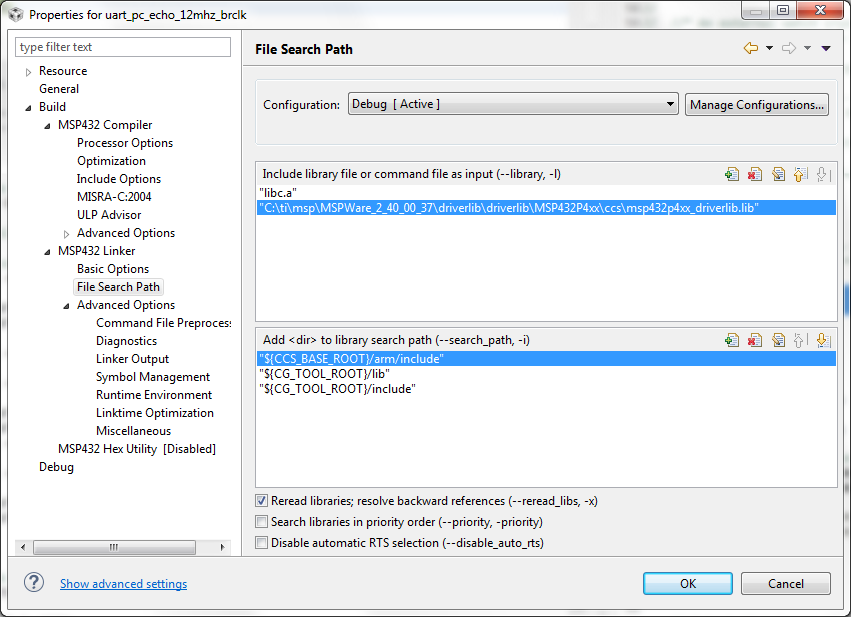Open Show advanced settings link
This screenshot has width=851, height=617.
tap(123, 584)
